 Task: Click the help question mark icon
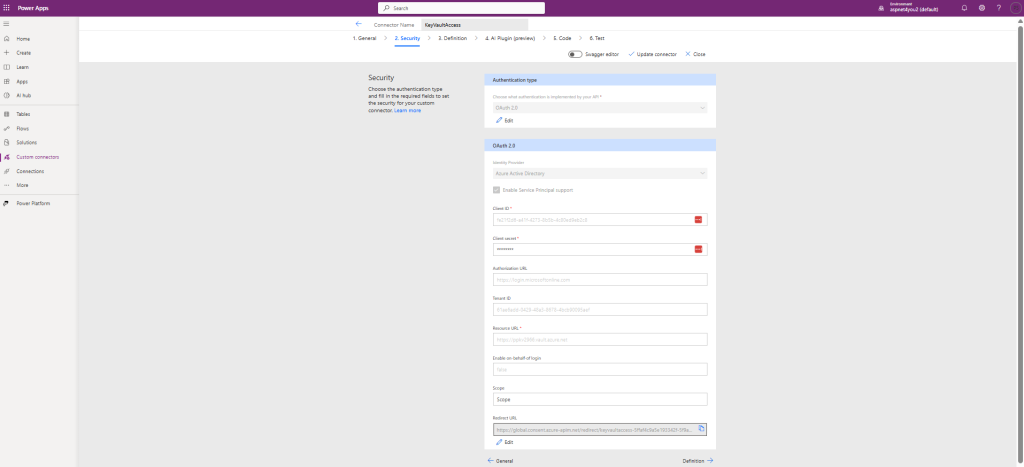pyautogui.click(x=999, y=8)
